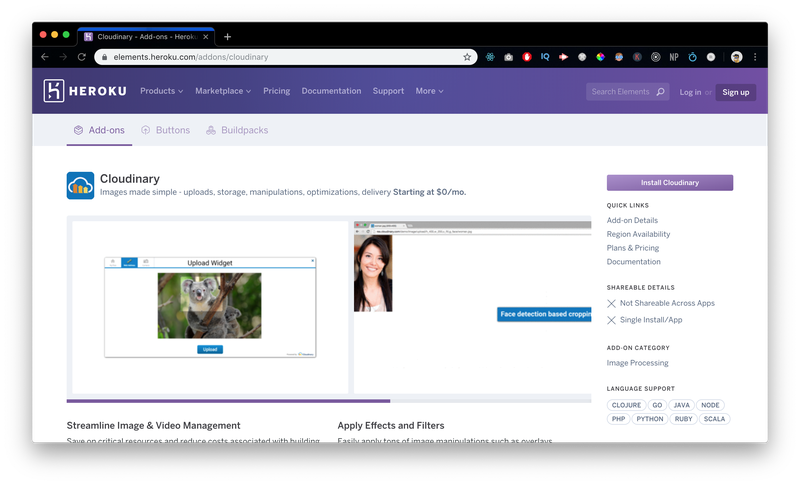The image size is (800, 485).
Task: Expand the Marketplace dropdown
Action: pyautogui.click(x=223, y=91)
